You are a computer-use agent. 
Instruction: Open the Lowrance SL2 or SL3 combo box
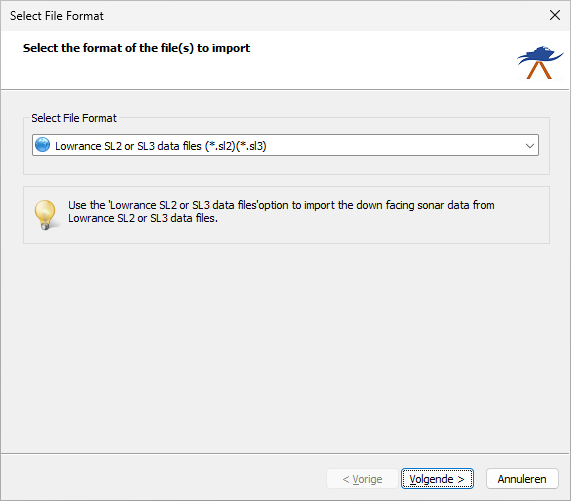click(x=285, y=145)
